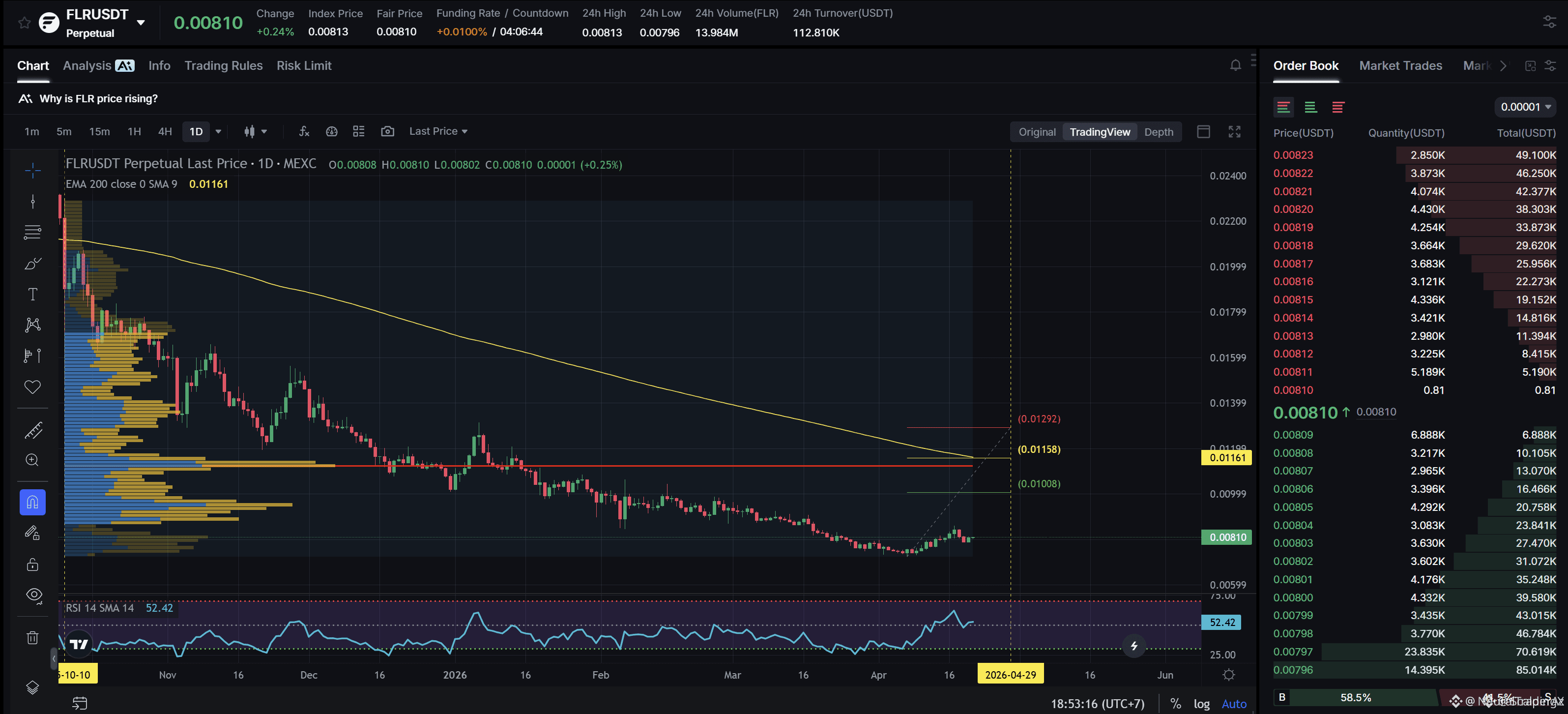Toggle the magnet snap mode
The height and width of the screenshot is (714, 1568).
33,503
